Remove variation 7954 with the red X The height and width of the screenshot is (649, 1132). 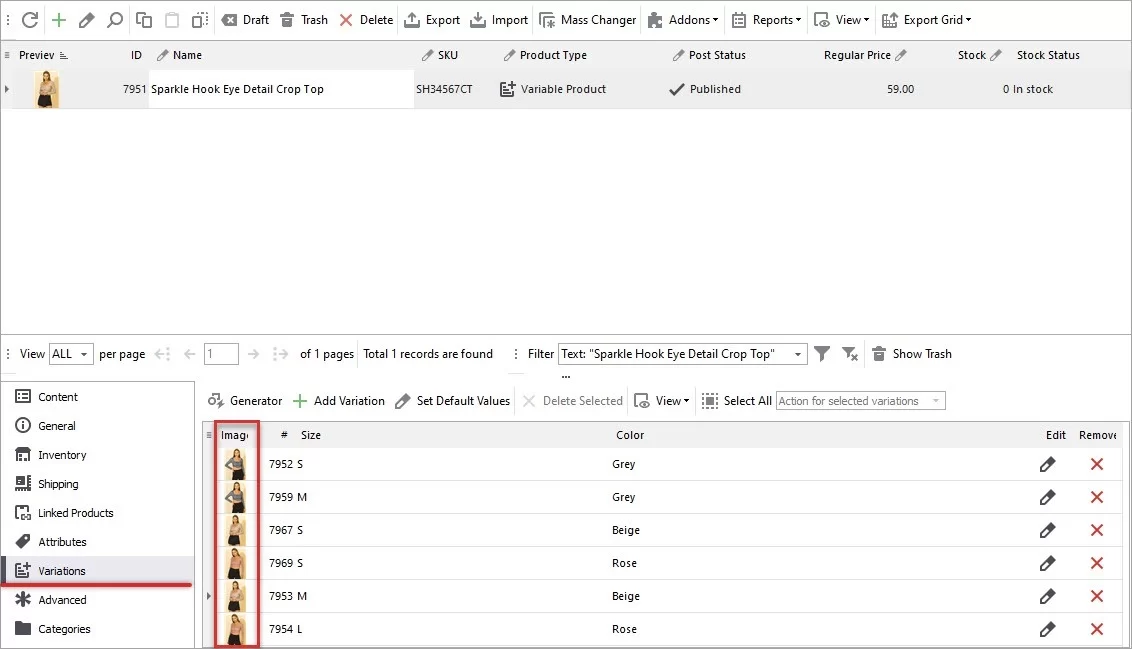point(1096,629)
